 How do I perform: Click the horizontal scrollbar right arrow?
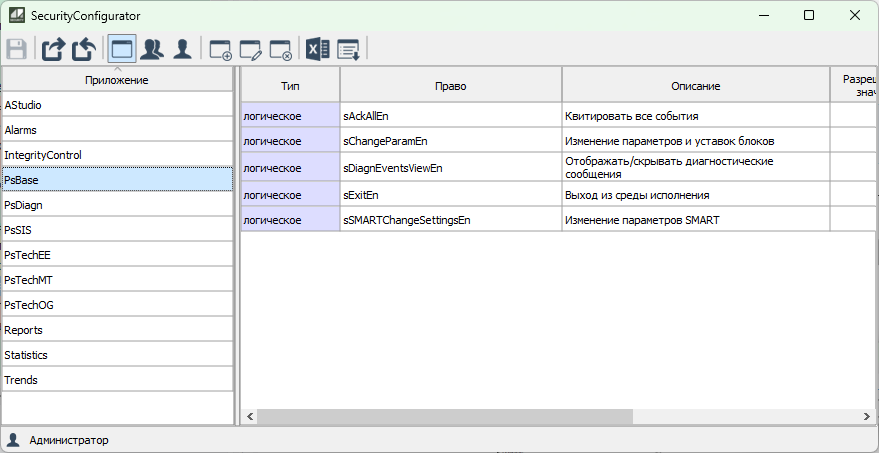pyautogui.click(x=867, y=416)
